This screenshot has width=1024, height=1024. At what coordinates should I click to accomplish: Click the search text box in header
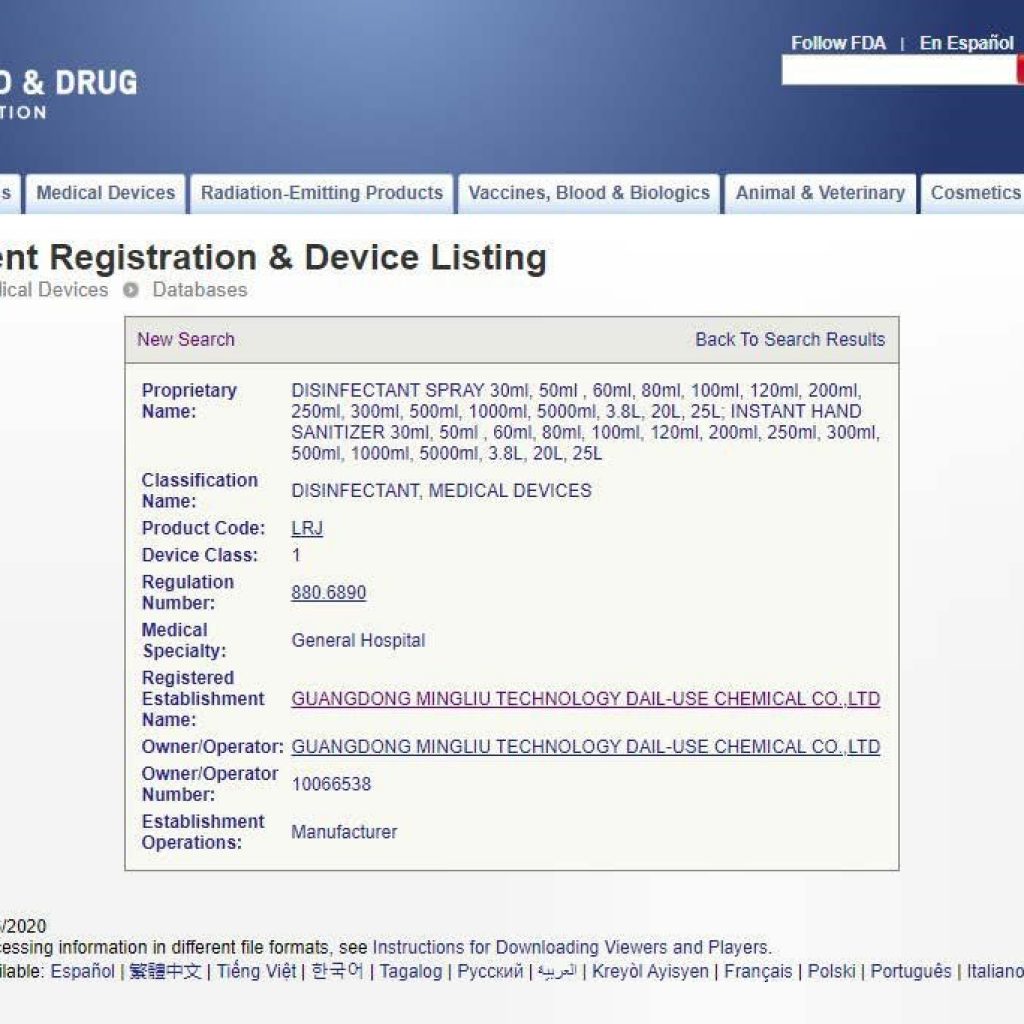point(897,70)
